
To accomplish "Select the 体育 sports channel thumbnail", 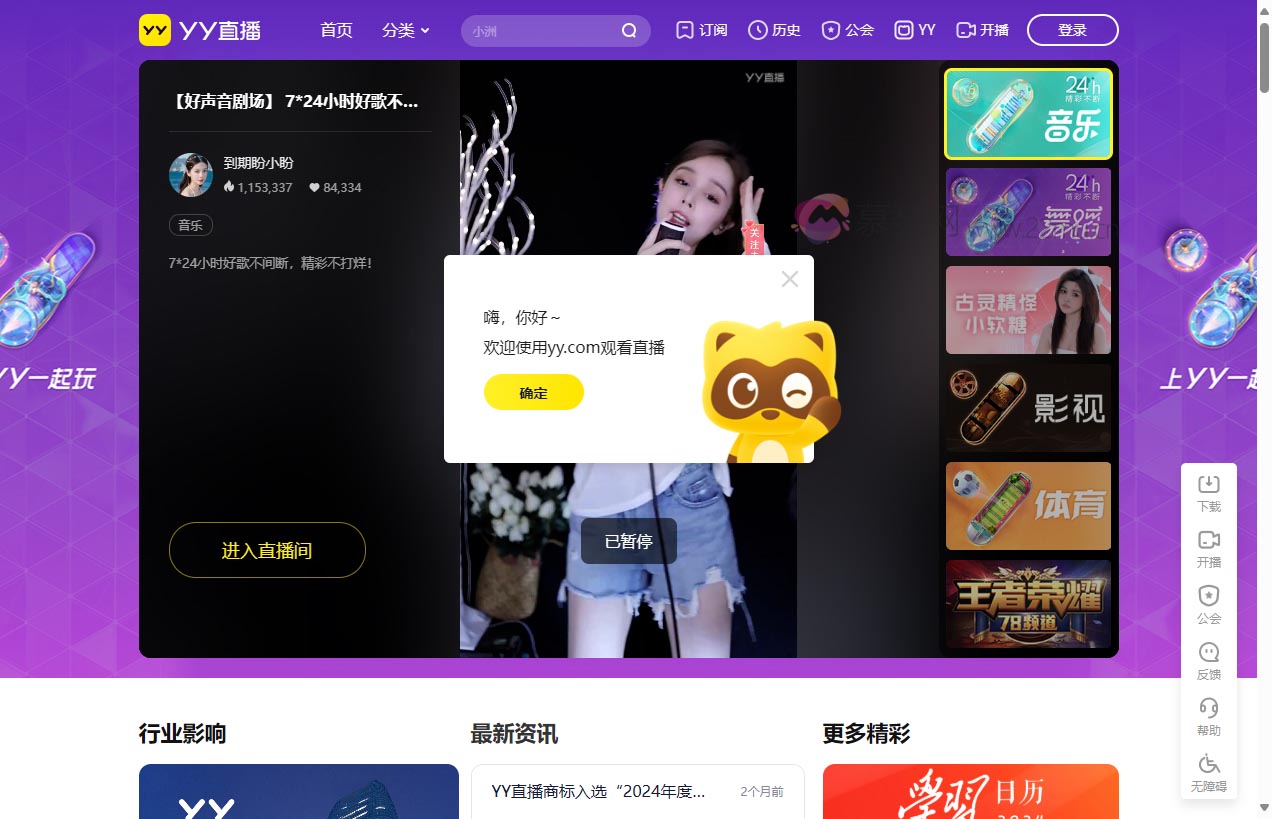I will (x=1028, y=506).
